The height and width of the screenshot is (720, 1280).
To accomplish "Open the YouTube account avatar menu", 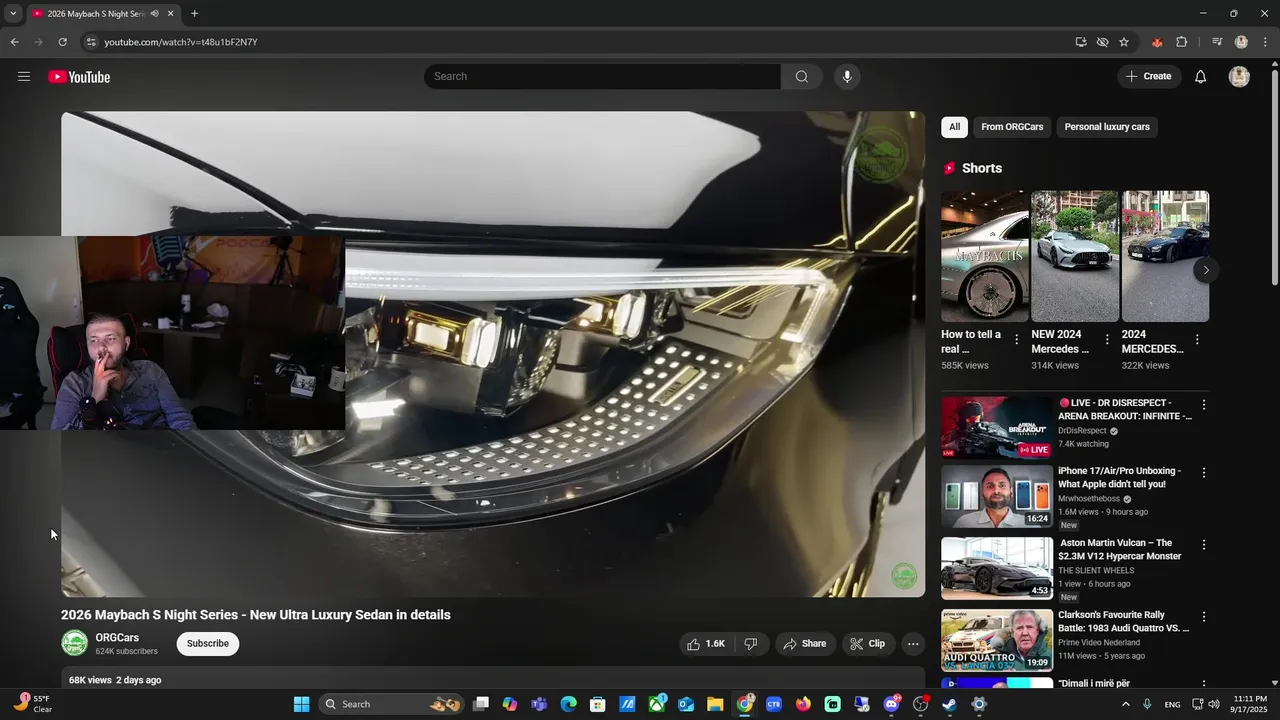I will [x=1239, y=77].
